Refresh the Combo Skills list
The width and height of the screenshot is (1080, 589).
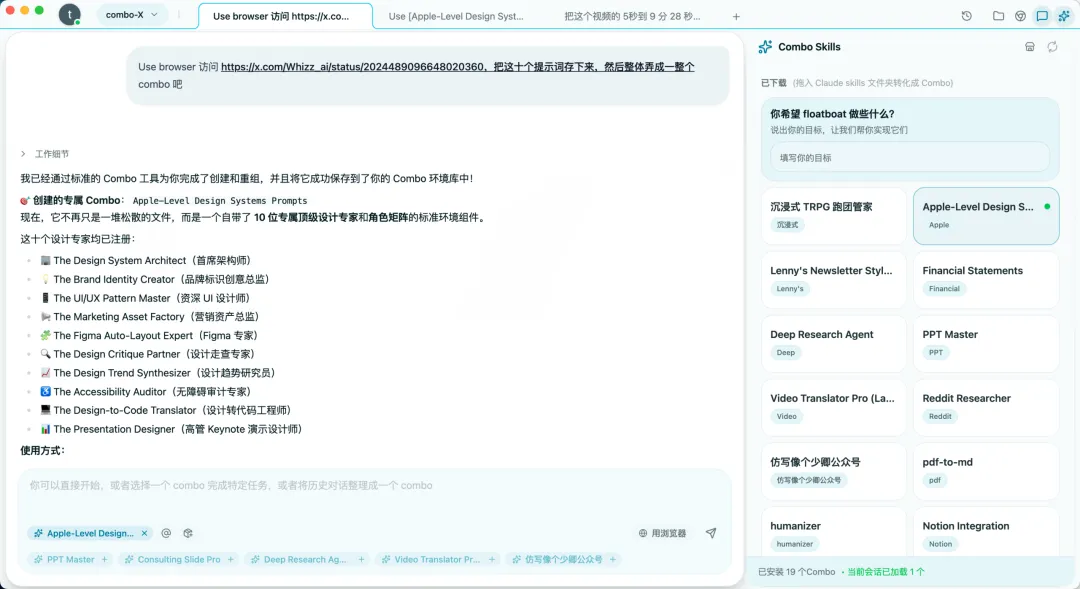pyautogui.click(x=1052, y=45)
